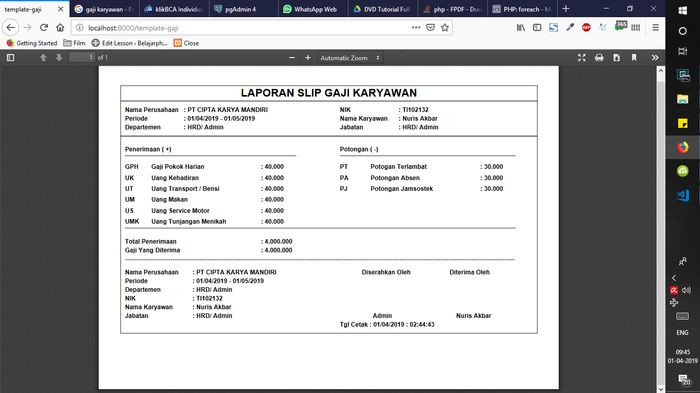The width and height of the screenshot is (700, 393).
Task: Zoom in the PDF document
Action: (308, 58)
